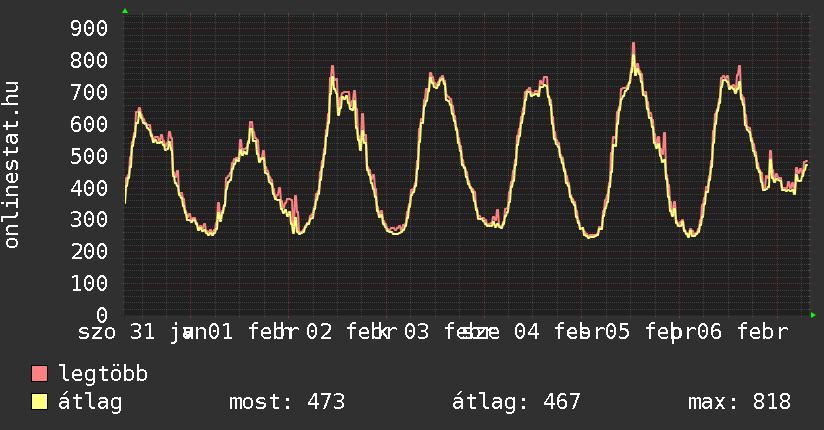Click the 200 label on y-axis

(x=90, y=251)
